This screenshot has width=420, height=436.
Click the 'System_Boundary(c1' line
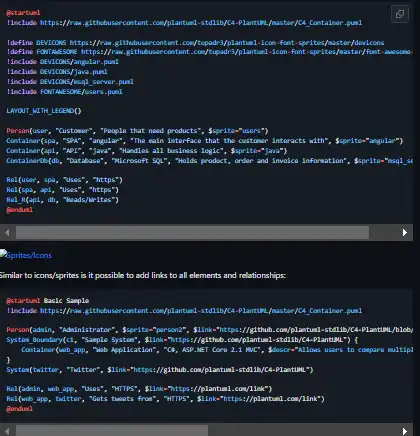point(182,340)
